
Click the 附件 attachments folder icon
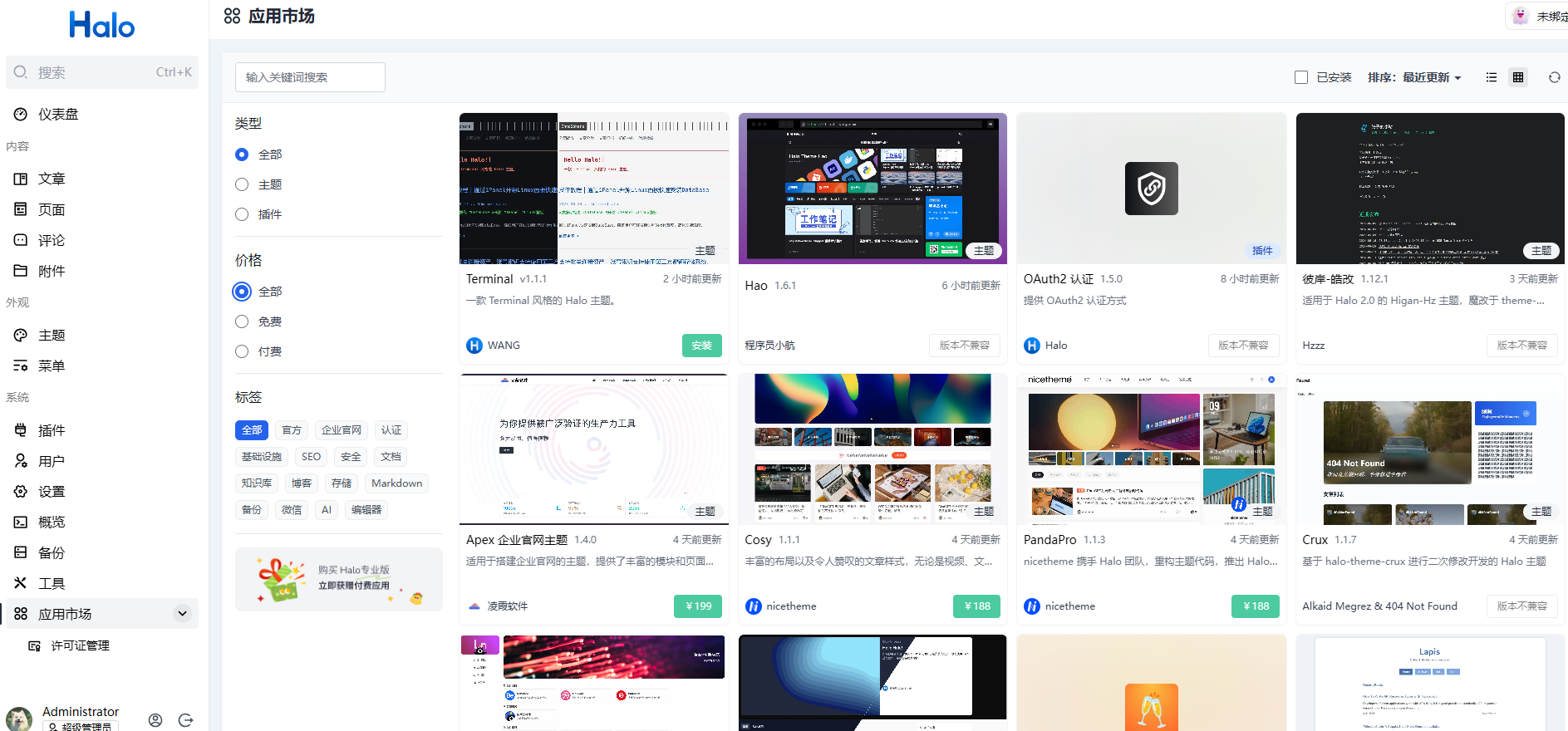21,271
